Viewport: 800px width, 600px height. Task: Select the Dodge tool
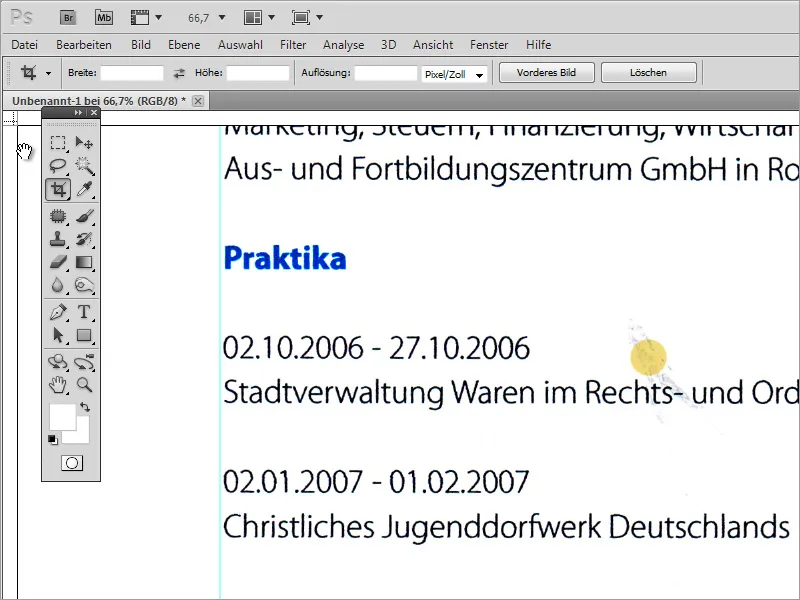click(x=84, y=285)
